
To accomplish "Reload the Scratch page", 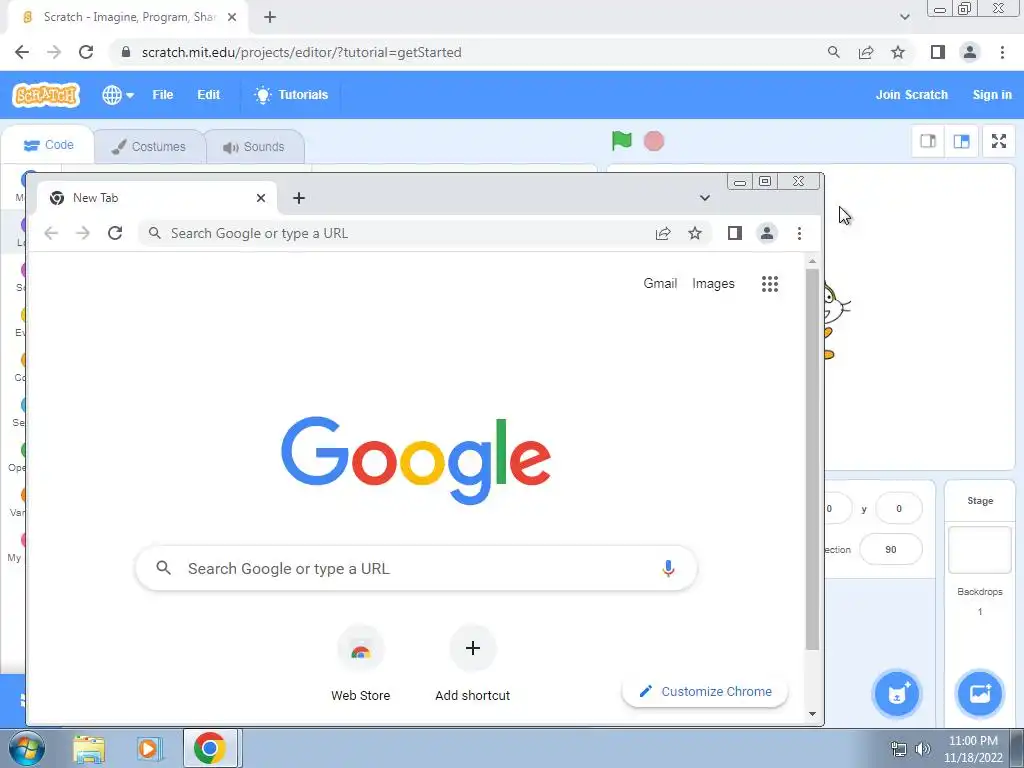I will pyautogui.click(x=86, y=52).
